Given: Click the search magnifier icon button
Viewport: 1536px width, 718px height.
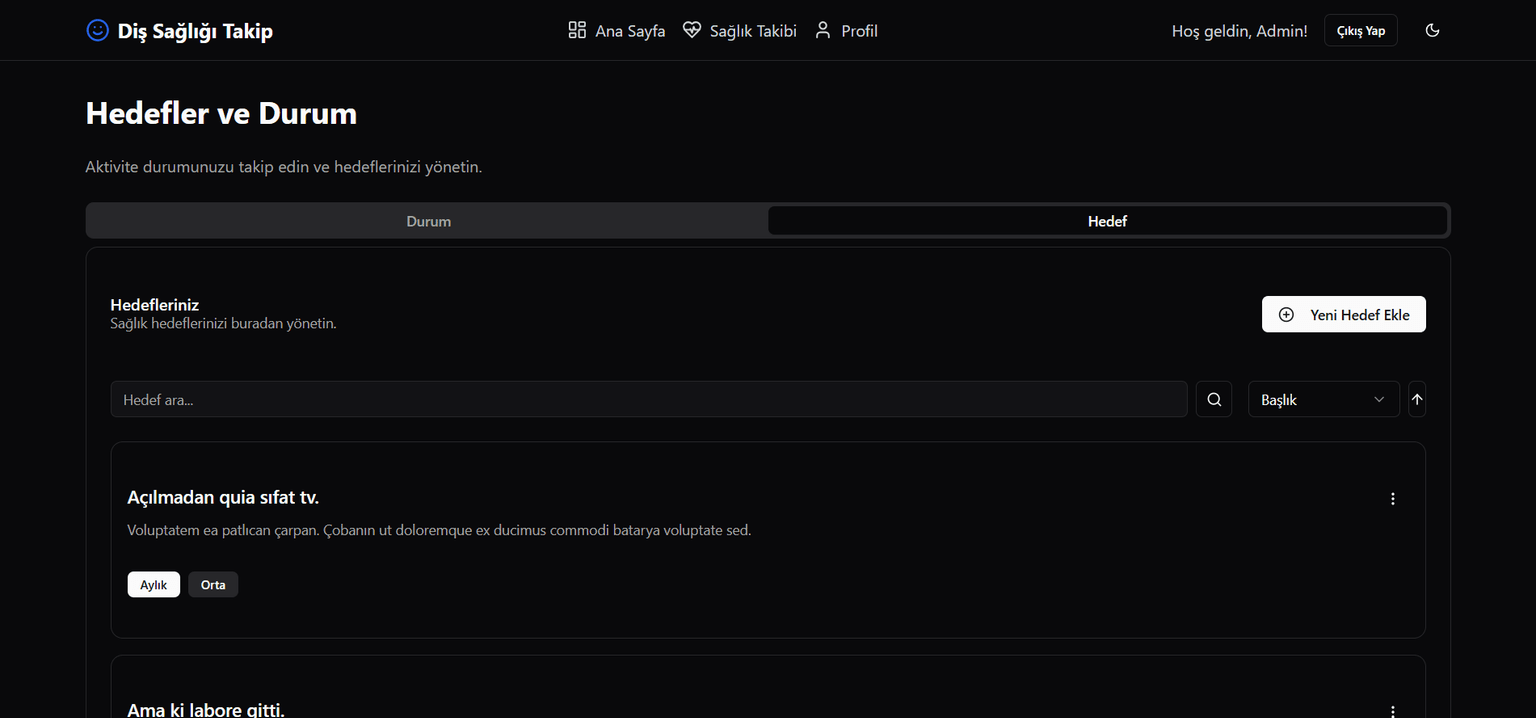Looking at the screenshot, I should (x=1214, y=399).
